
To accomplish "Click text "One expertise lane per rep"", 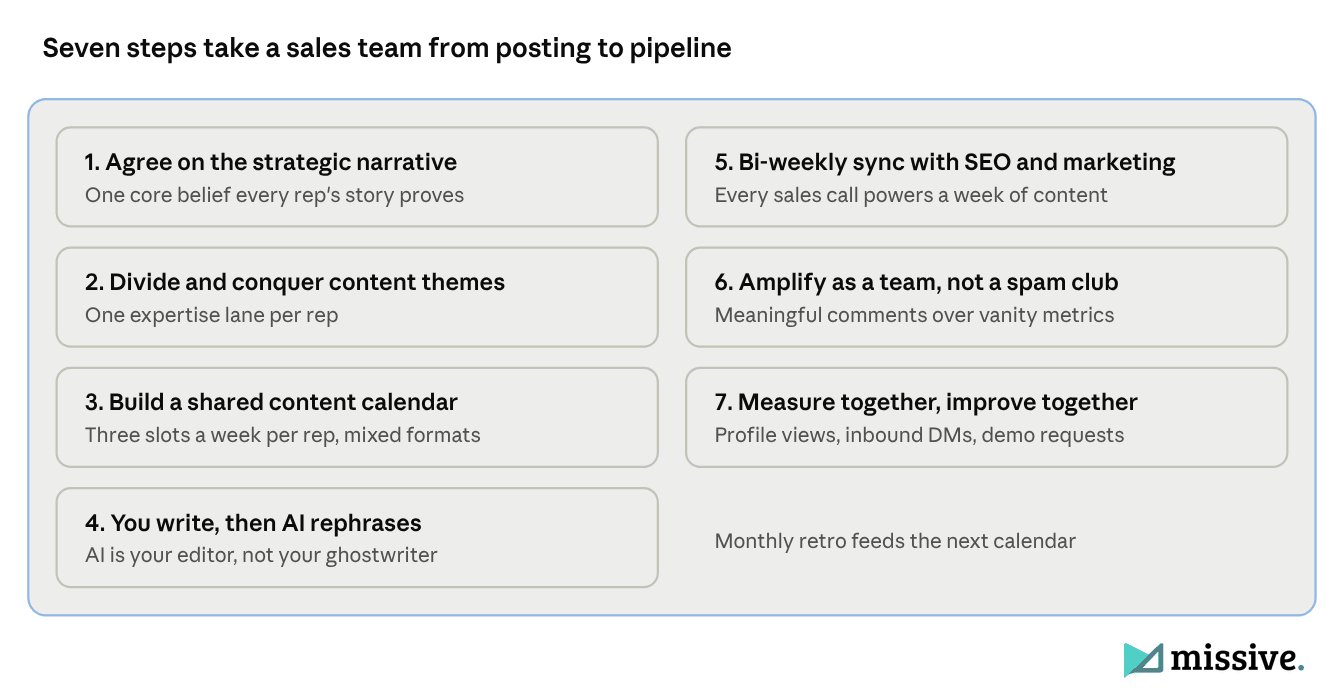I will click(x=212, y=315).
